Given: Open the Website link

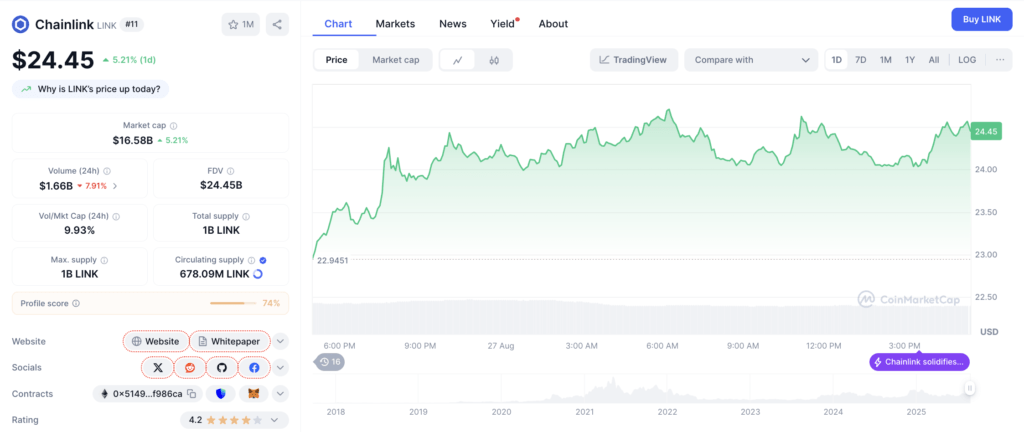Looking at the screenshot, I should pos(155,341).
